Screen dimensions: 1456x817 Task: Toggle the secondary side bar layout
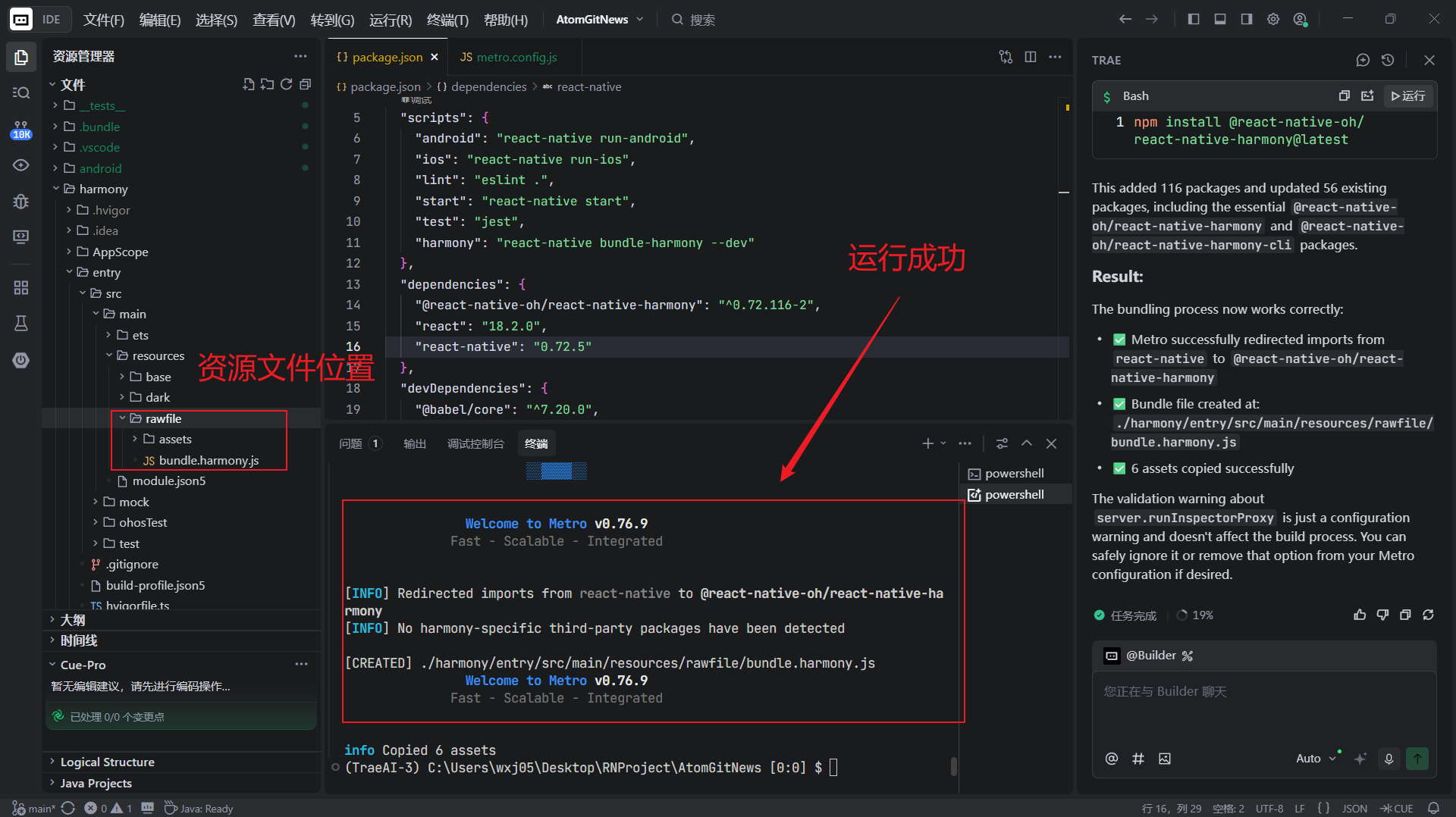(1247, 19)
